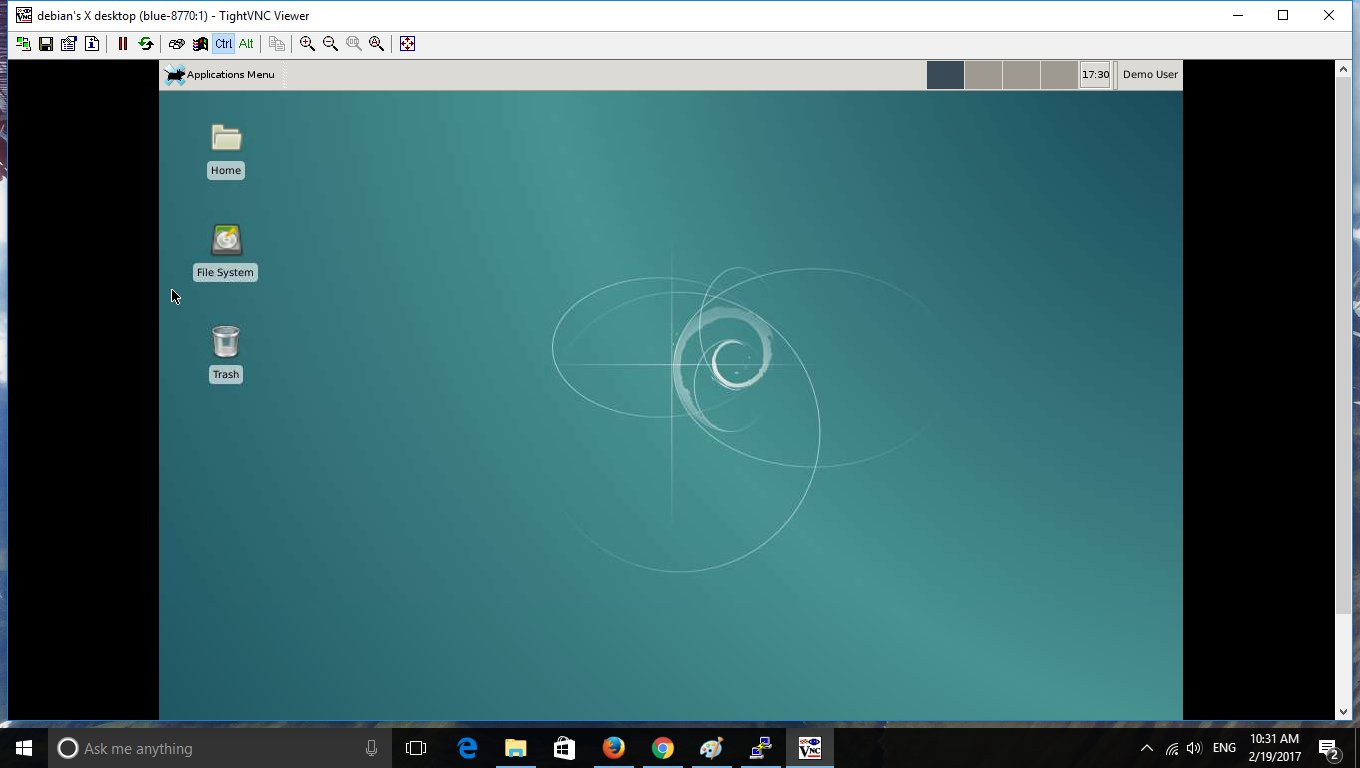Viewport: 1360px width, 768px height.
Task: Open the Demo User panel menu
Action: 1150,75
